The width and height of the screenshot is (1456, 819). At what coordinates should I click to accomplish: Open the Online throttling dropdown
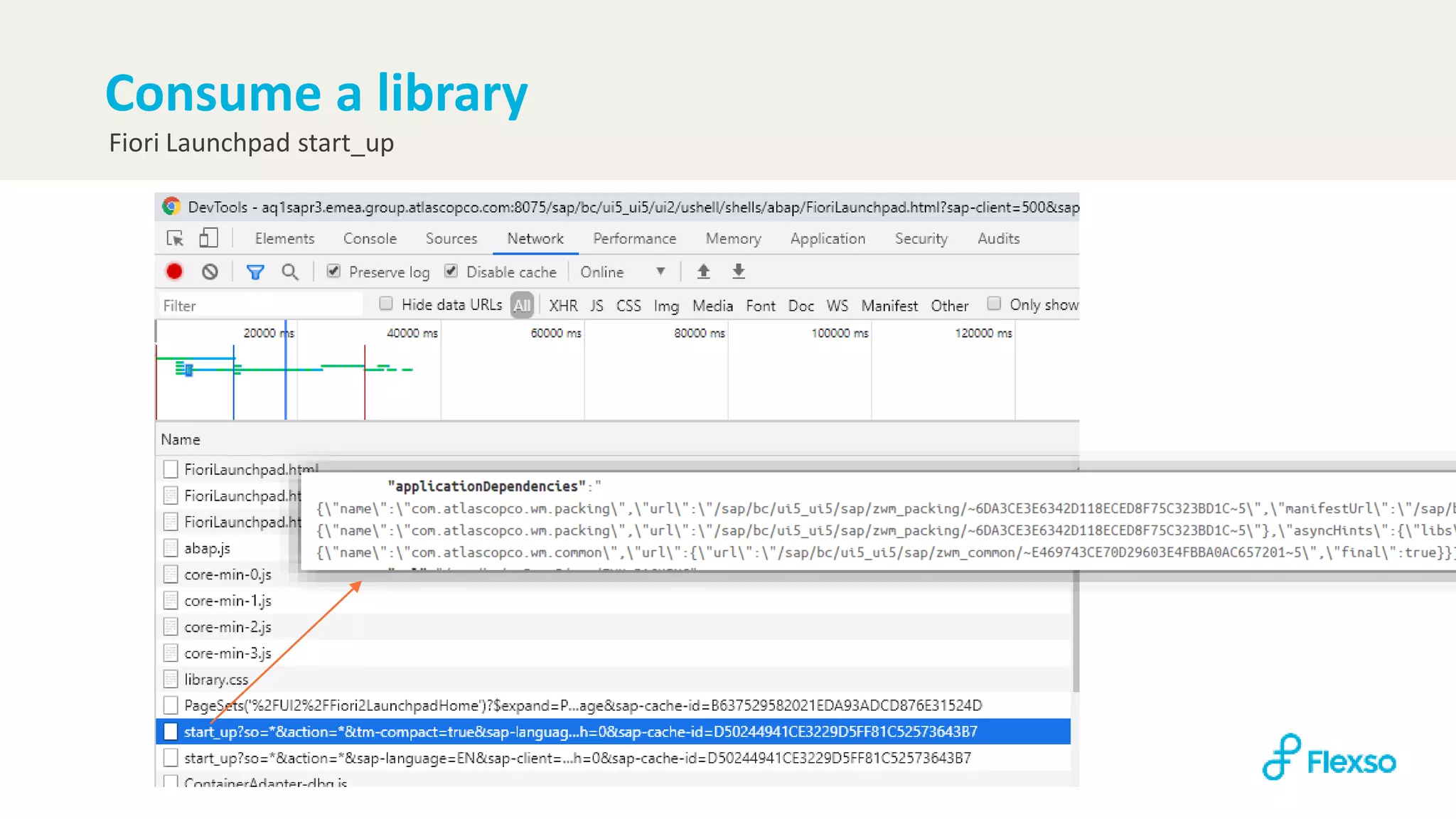point(623,272)
